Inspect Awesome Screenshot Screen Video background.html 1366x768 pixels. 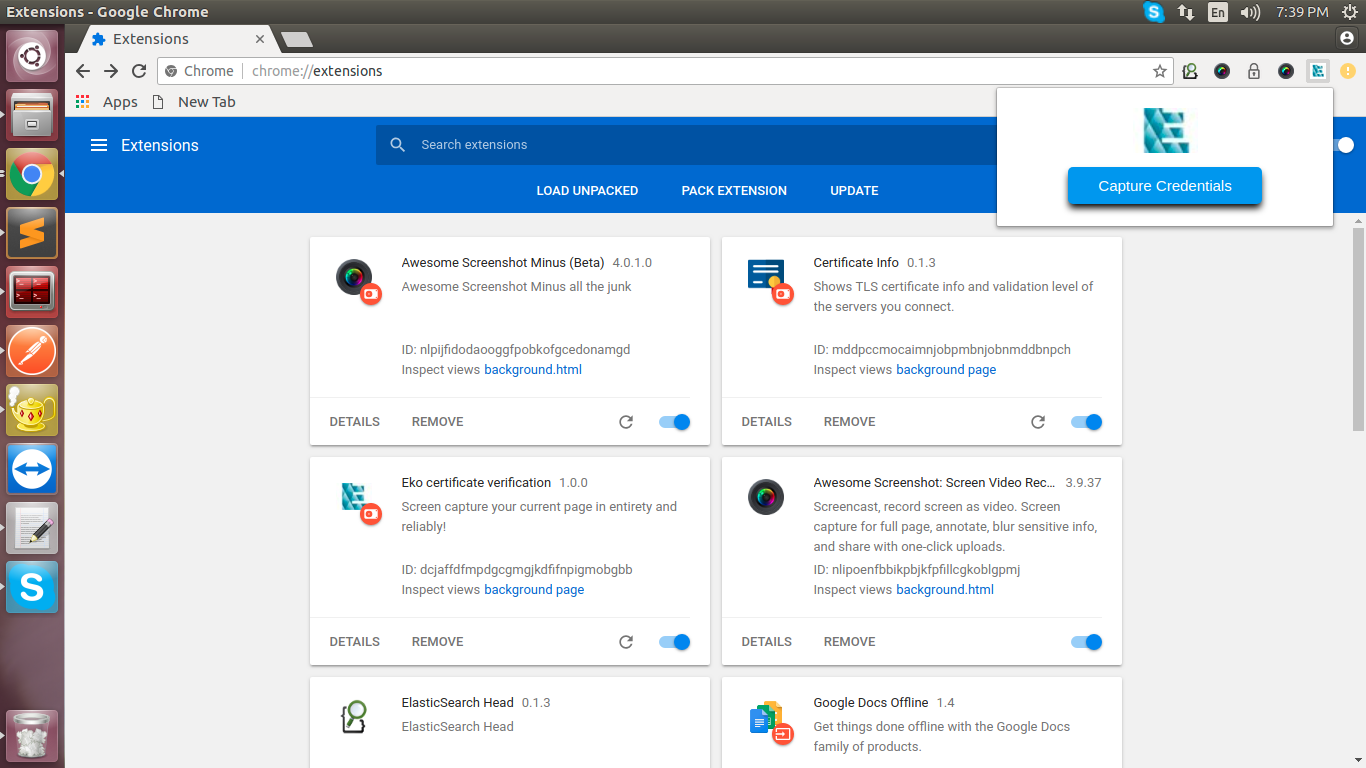tap(945, 590)
